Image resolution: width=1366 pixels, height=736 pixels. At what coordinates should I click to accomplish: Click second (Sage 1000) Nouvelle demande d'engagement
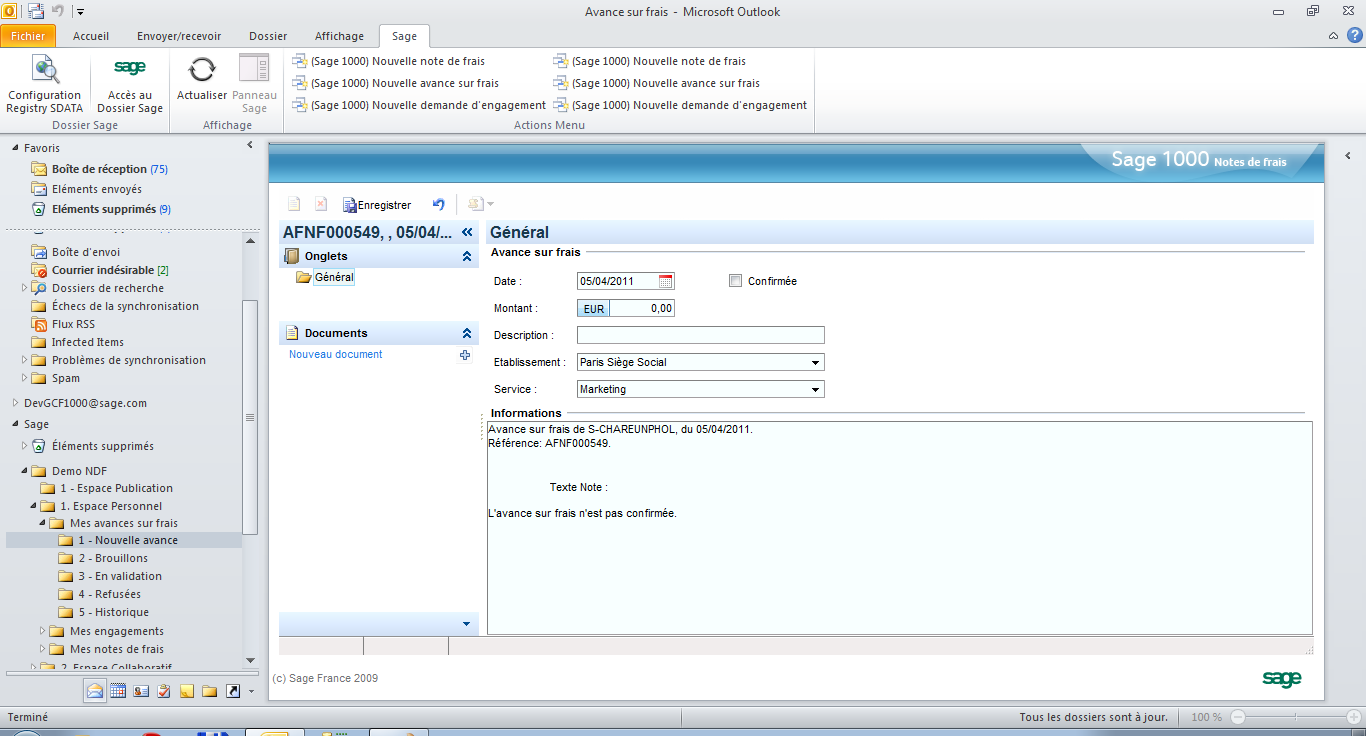click(x=681, y=105)
